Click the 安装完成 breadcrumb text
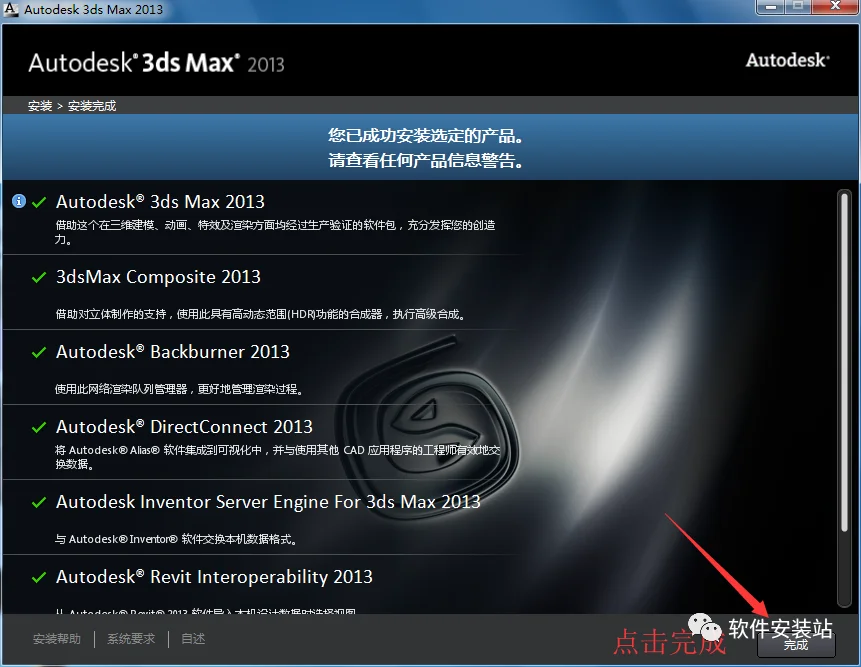The height and width of the screenshot is (667, 861). click(x=92, y=106)
